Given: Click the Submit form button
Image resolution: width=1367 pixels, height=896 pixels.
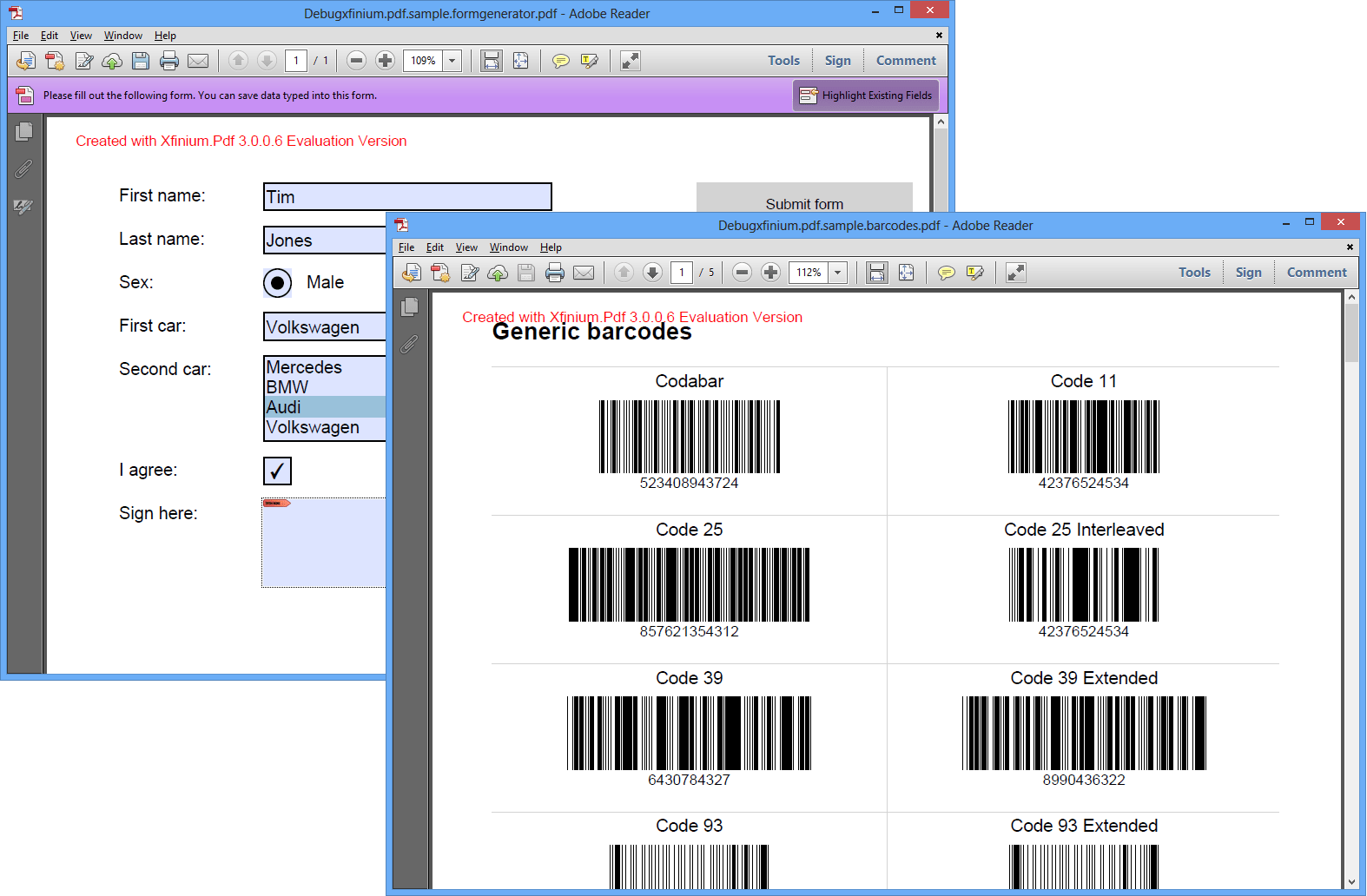Looking at the screenshot, I should coord(804,198).
